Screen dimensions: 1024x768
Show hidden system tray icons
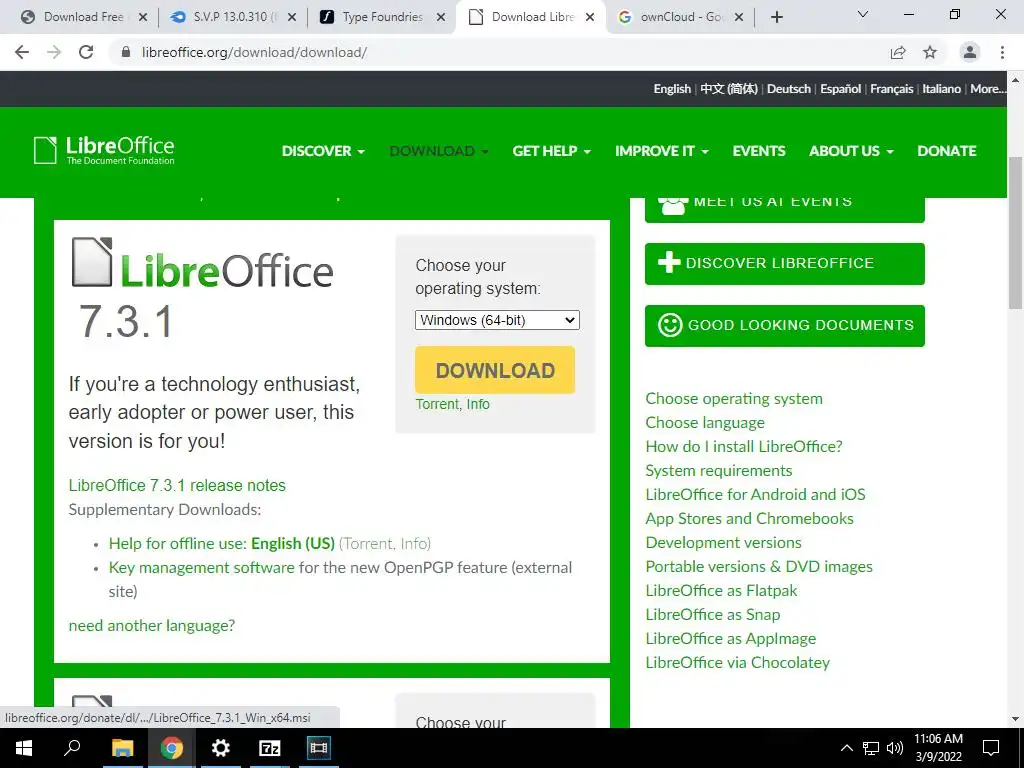click(x=846, y=748)
